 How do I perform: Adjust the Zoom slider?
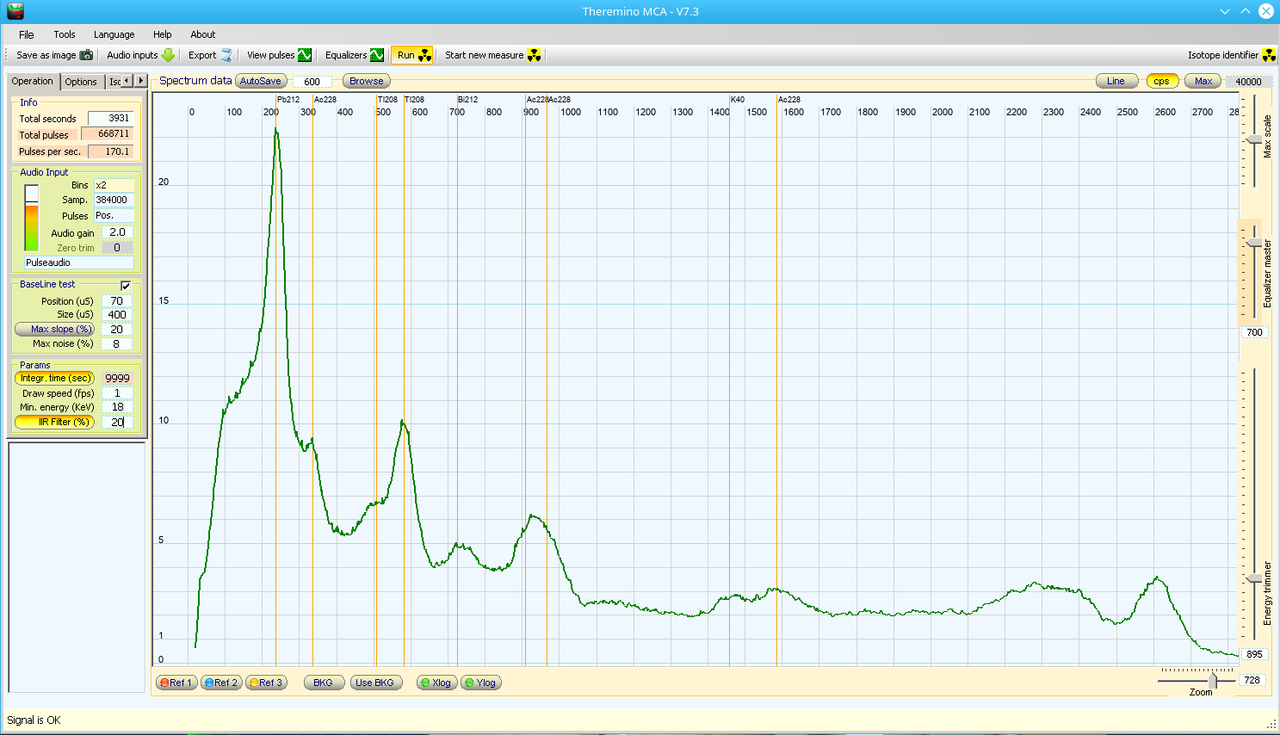pyautogui.click(x=1213, y=681)
